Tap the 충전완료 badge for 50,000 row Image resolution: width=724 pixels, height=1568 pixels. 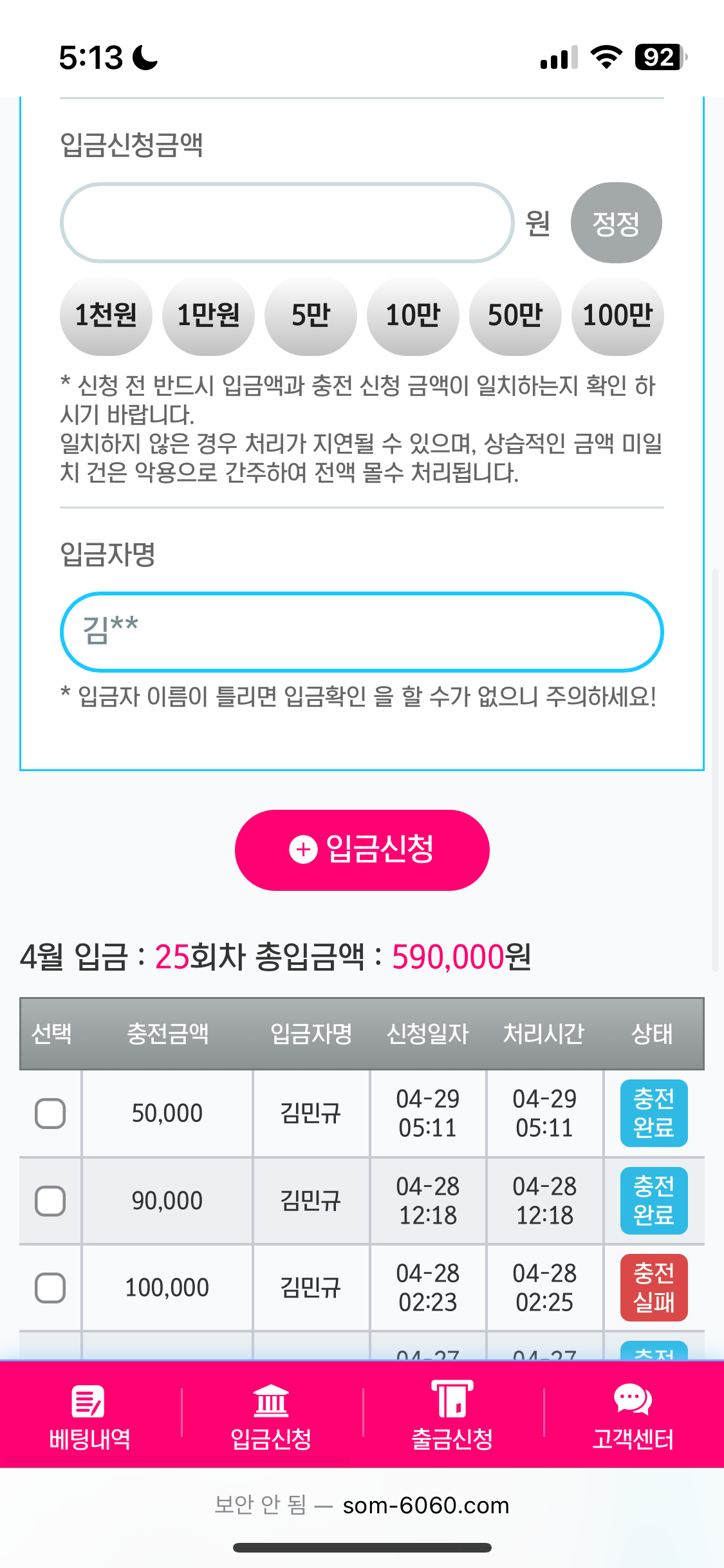click(654, 1114)
